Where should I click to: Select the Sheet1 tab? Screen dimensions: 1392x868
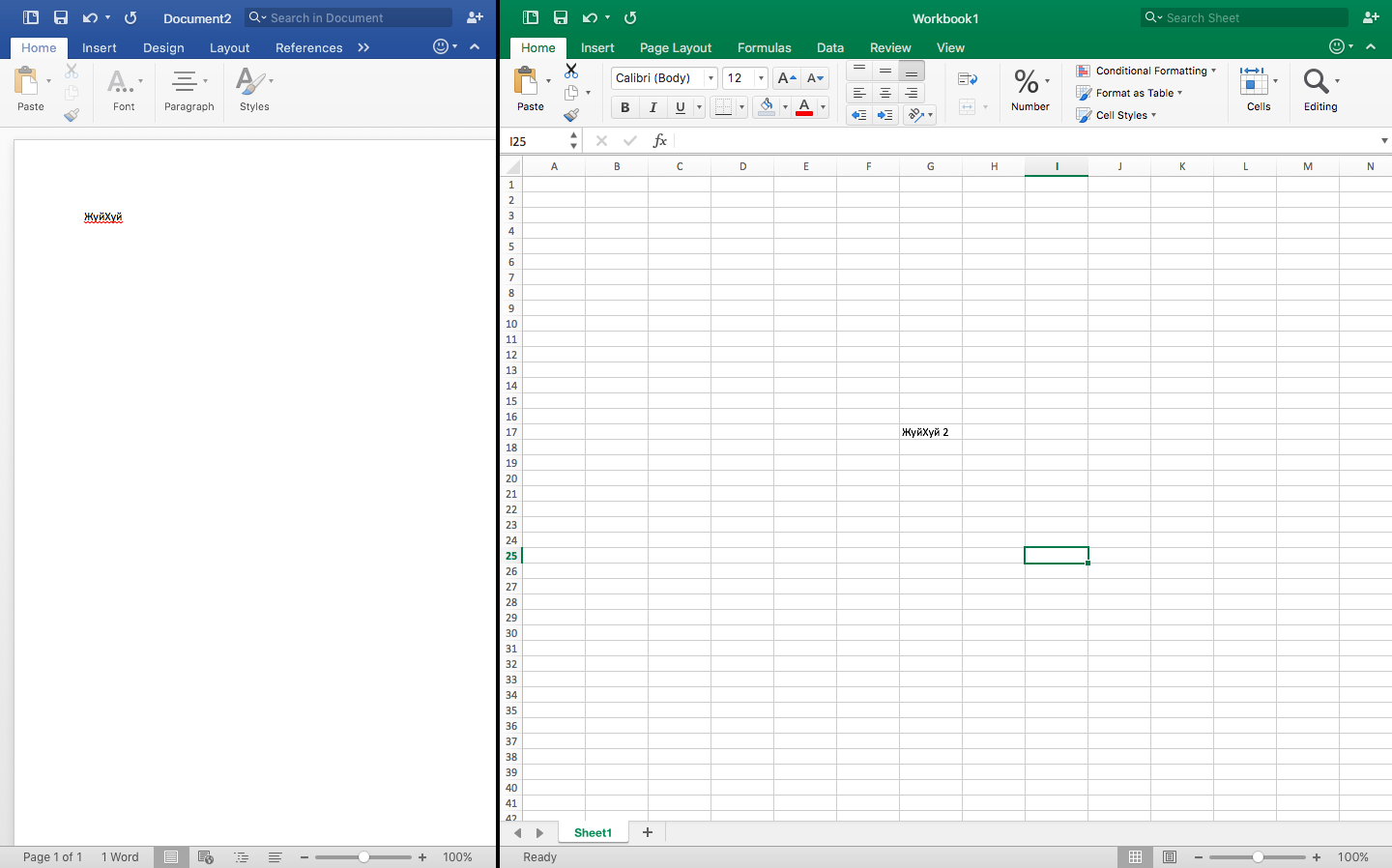pyautogui.click(x=593, y=832)
